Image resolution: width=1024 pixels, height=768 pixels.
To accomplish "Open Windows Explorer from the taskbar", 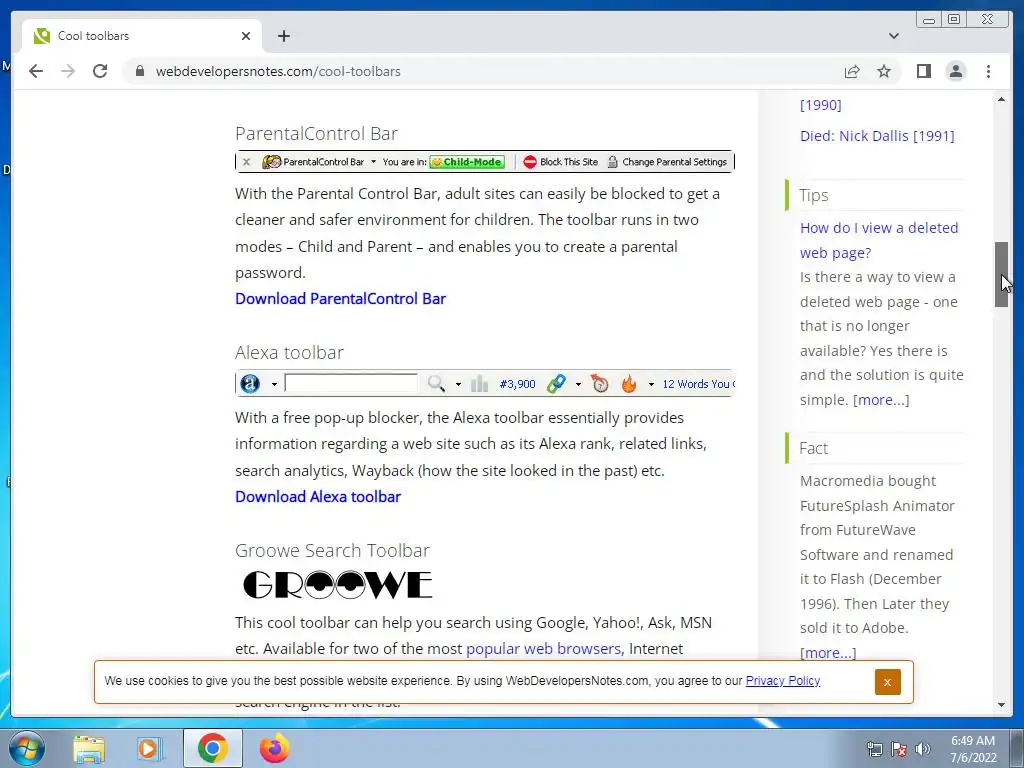I will (89, 748).
